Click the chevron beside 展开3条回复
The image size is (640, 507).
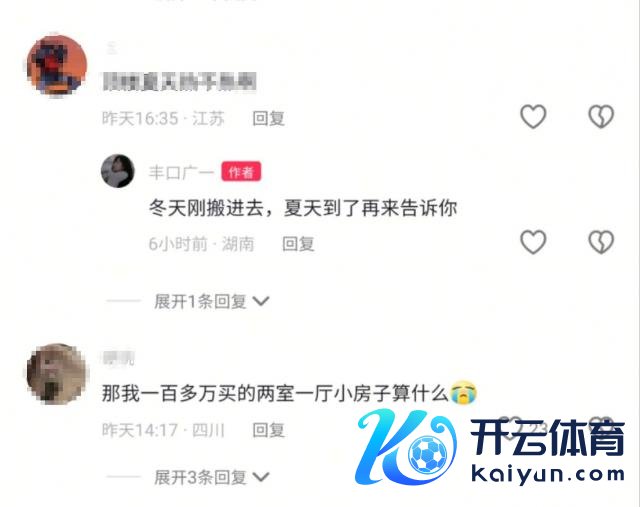(261, 477)
